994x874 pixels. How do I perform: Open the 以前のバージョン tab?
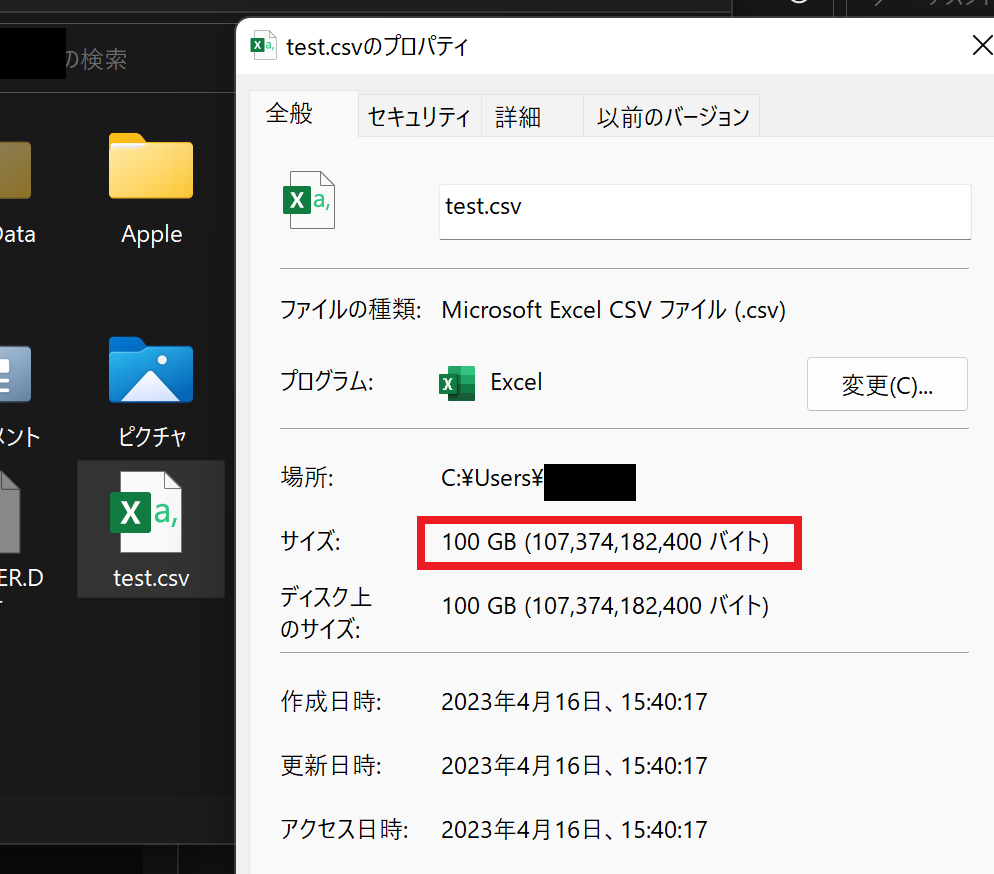[673, 117]
